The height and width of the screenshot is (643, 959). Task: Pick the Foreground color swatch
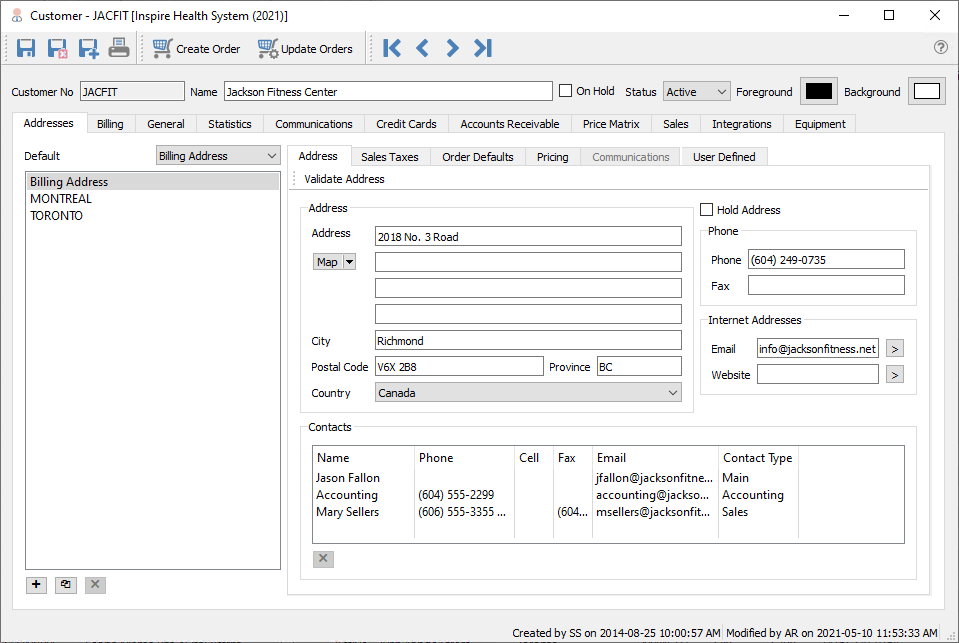819,91
